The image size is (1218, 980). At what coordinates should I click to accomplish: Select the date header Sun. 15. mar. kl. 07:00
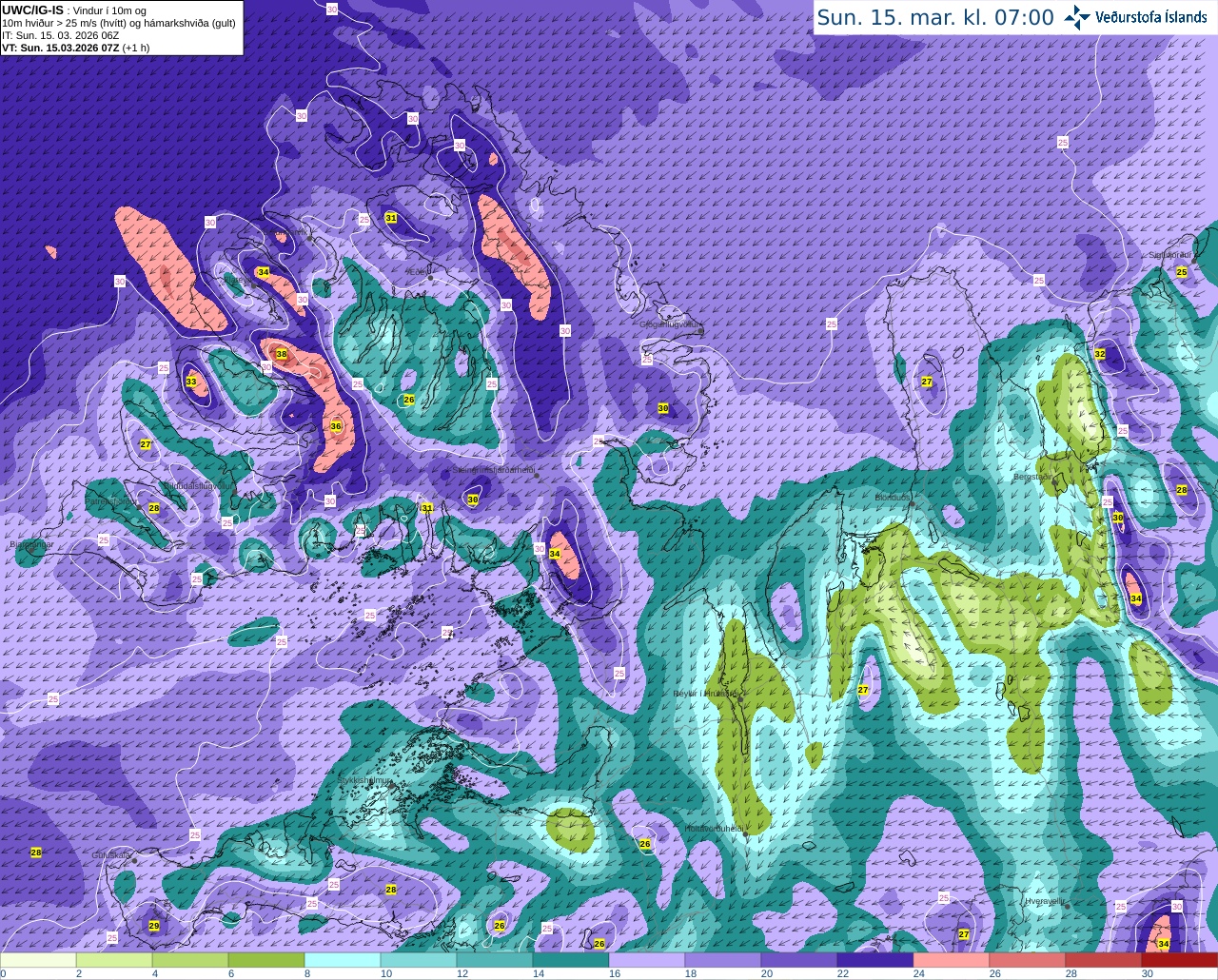point(935,17)
